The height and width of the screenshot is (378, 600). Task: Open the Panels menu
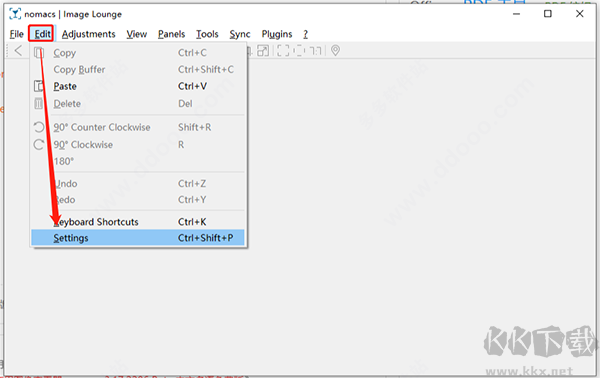point(171,34)
